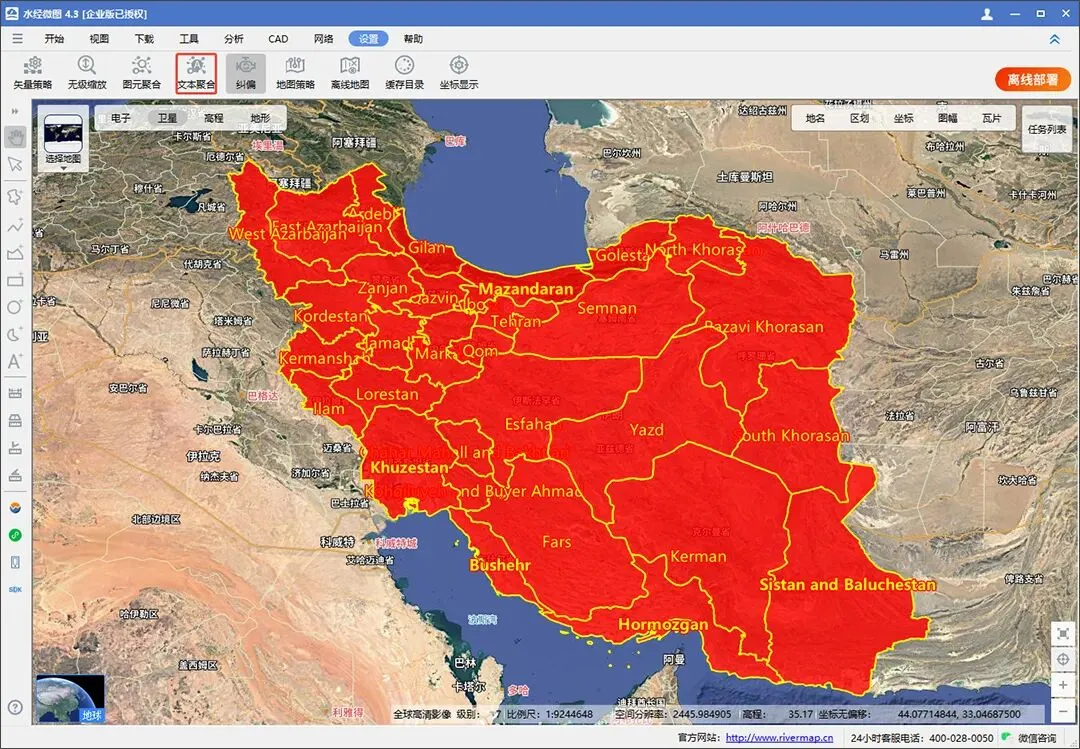1080x749 pixels.
Task: Click the green link icon in sidebar
Action: coord(15,535)
